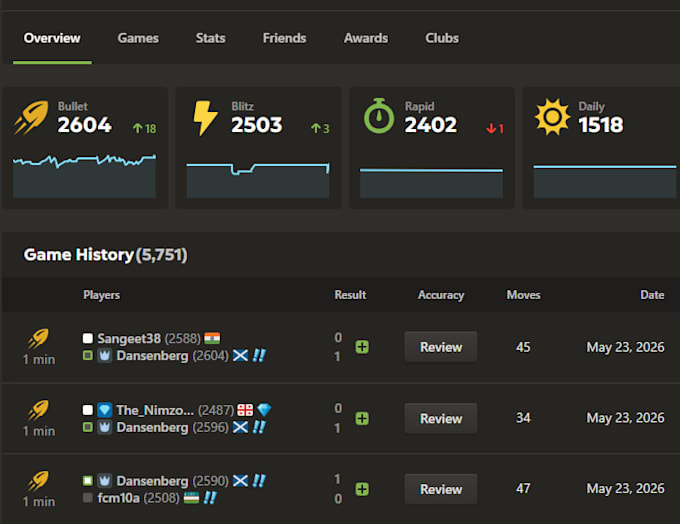The width and height of the screenshot is (680, 524).
Task: Open Dansenberg (2590) player link
Action: click(x=152, y=481)
